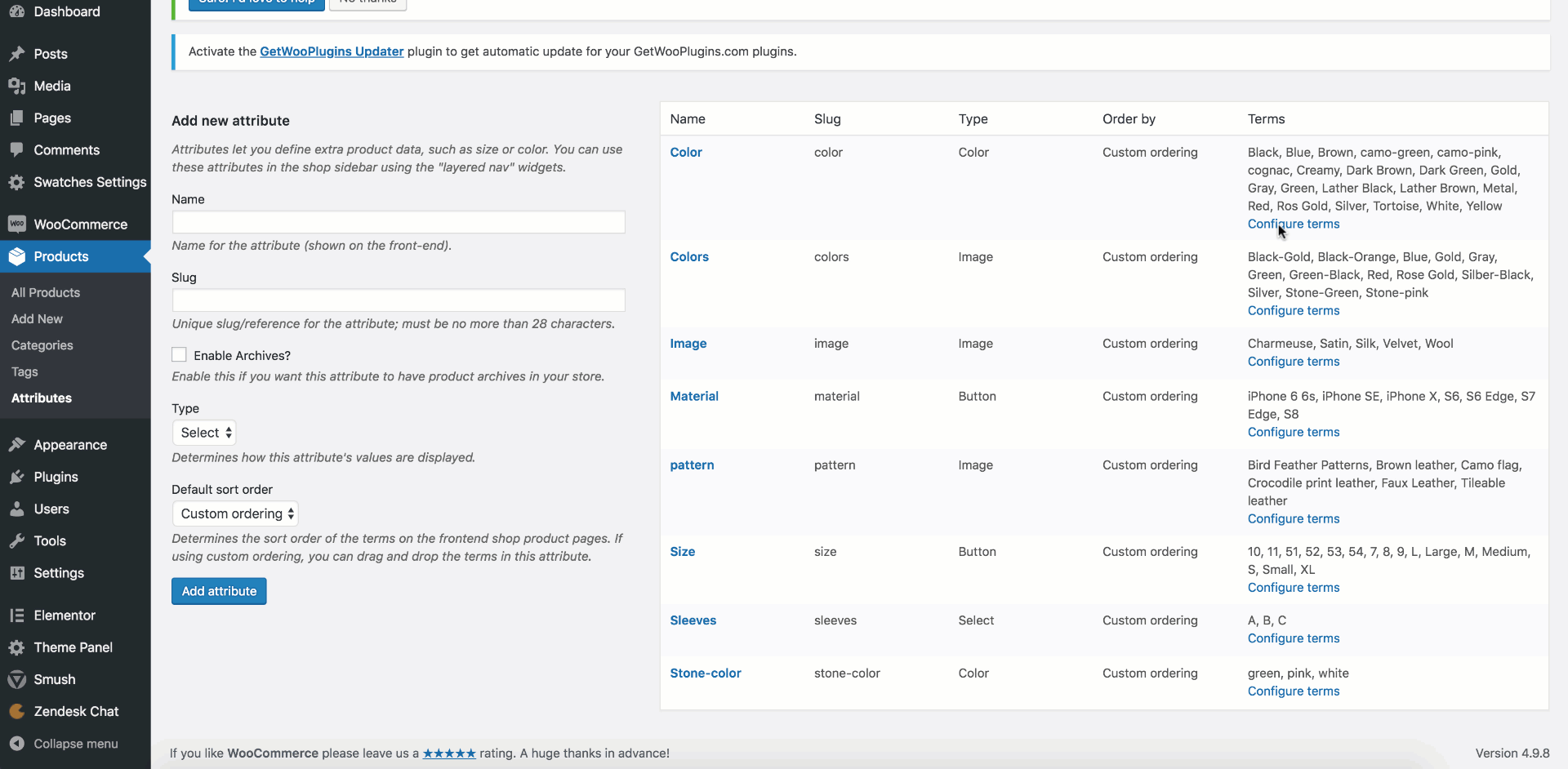Image resolution: width=1568 pixels, height=769 pixels.
Task: Click Configure terms for Sleeves attribute
Action: point(1293,638)
